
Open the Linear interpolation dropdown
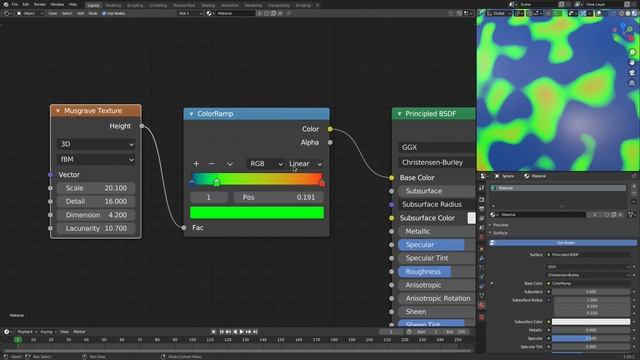(x=305, y=164)
